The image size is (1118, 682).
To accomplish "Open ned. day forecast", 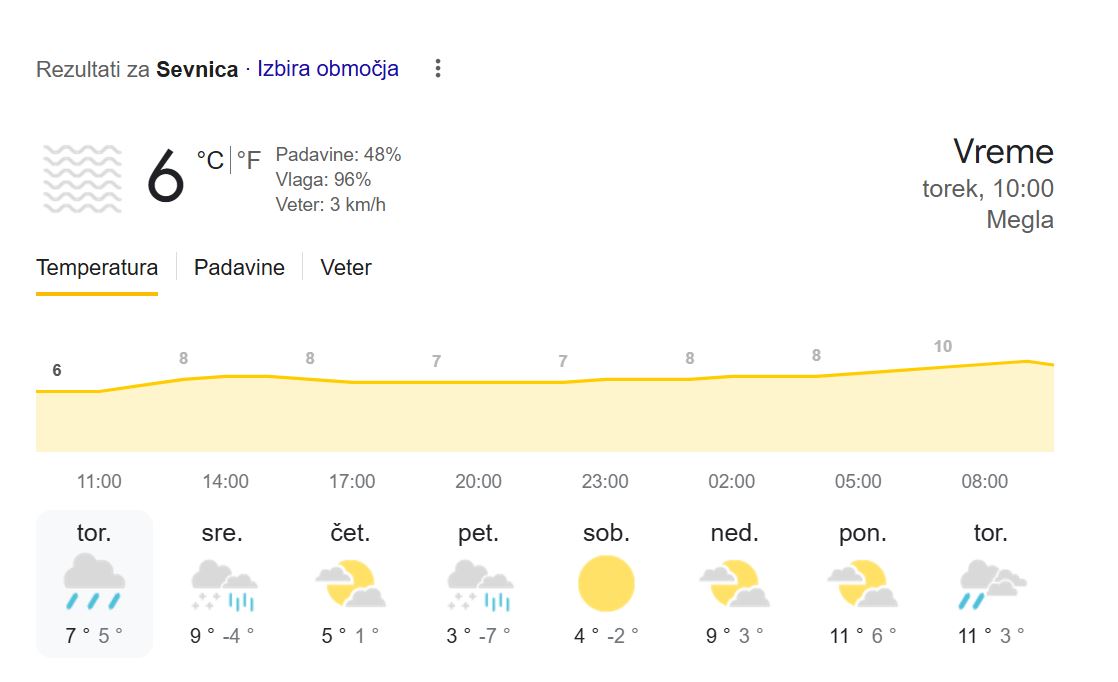I will click(x=733, y=533).
